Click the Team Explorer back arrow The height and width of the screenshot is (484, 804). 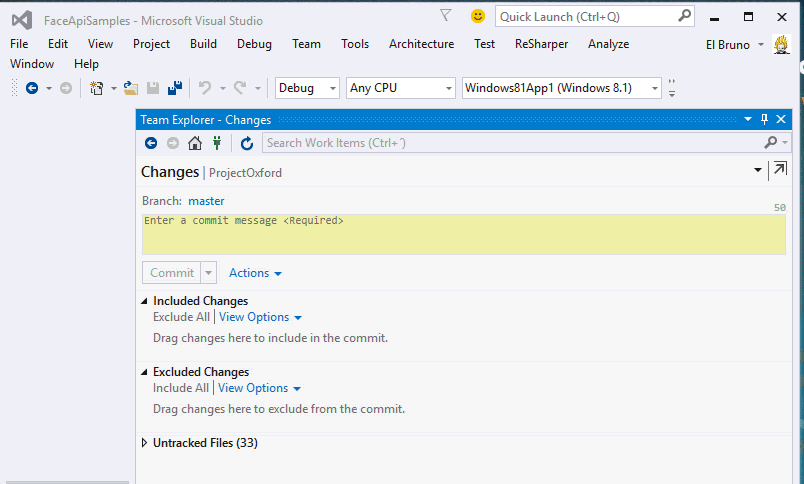[151, 143]
